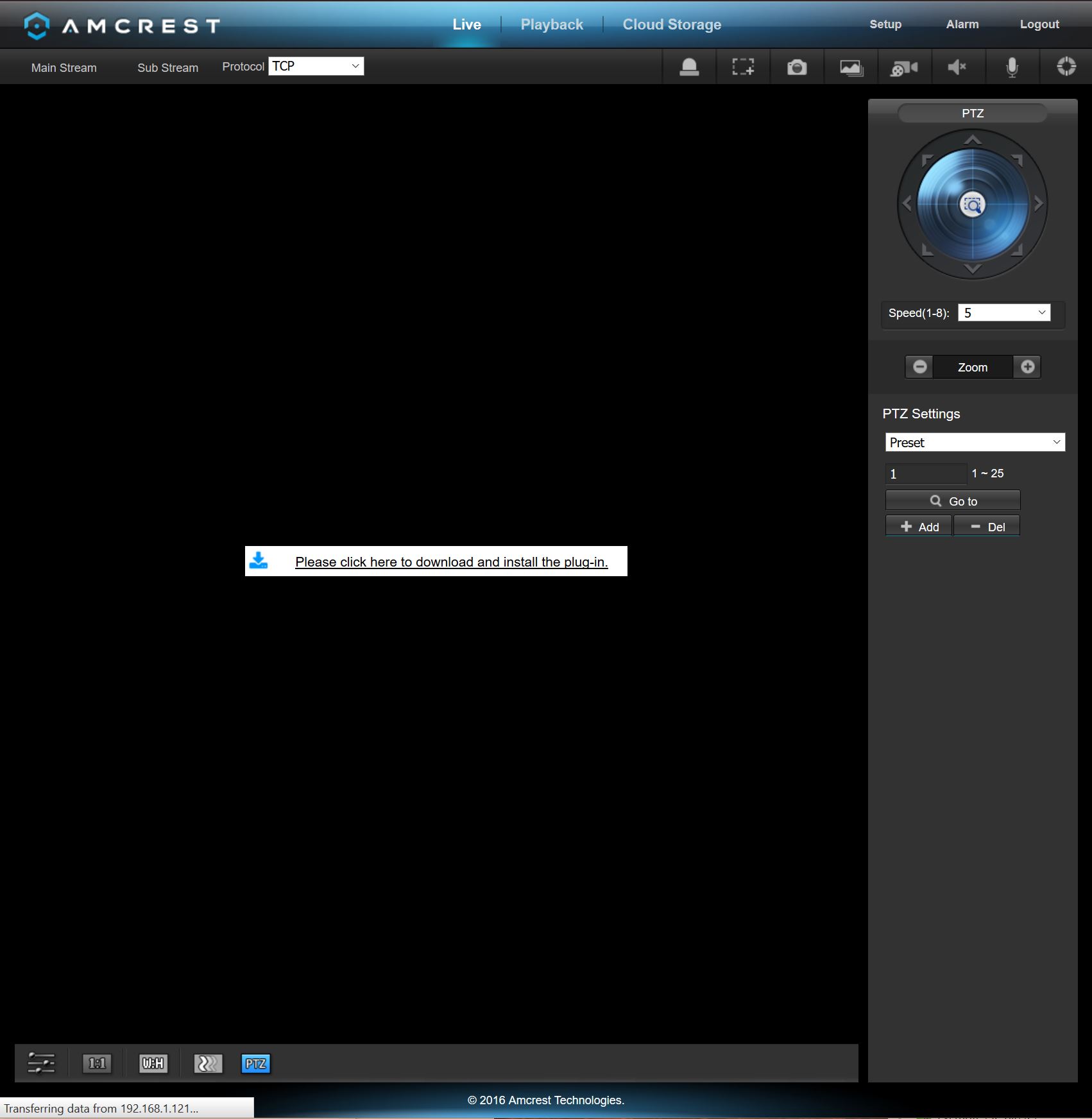Image resolution: width=1092 pixels, height=1119 pixels.
Task: Click the Logout link
Action: click(x=1039, y=24)
